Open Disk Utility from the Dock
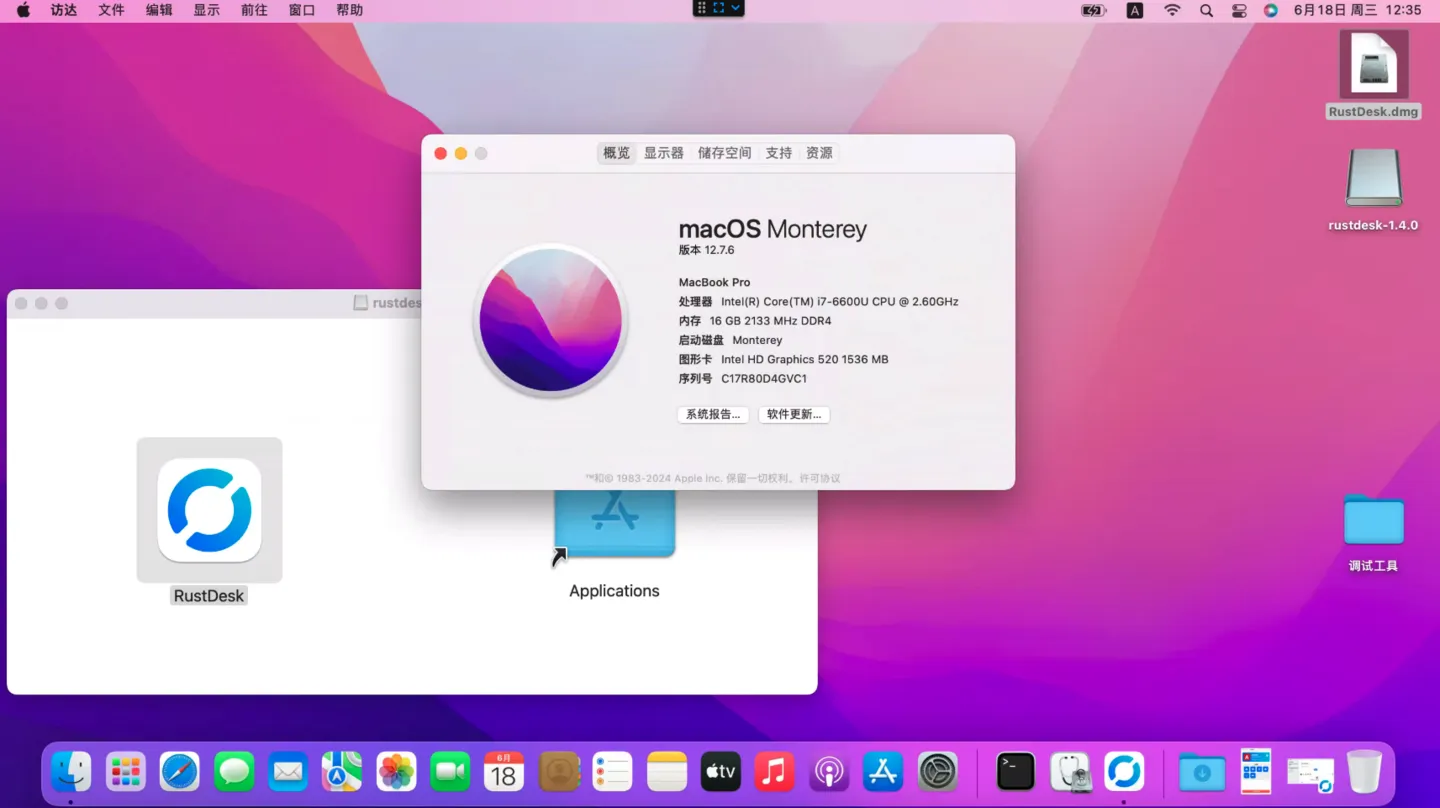The image size is (1440, 808). [1070, 772]
